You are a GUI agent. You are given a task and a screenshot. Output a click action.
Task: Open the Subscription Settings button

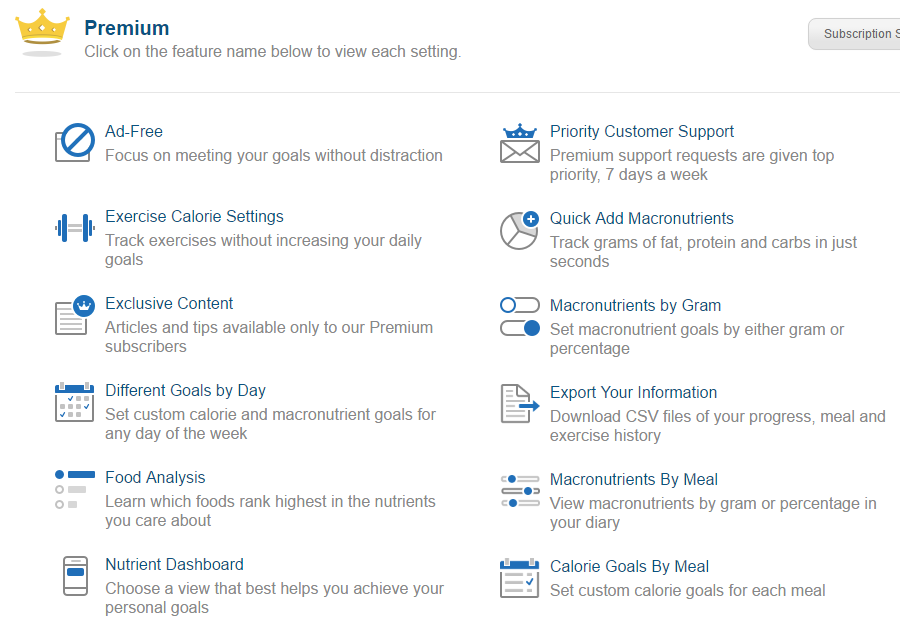[x=855, y=34]
